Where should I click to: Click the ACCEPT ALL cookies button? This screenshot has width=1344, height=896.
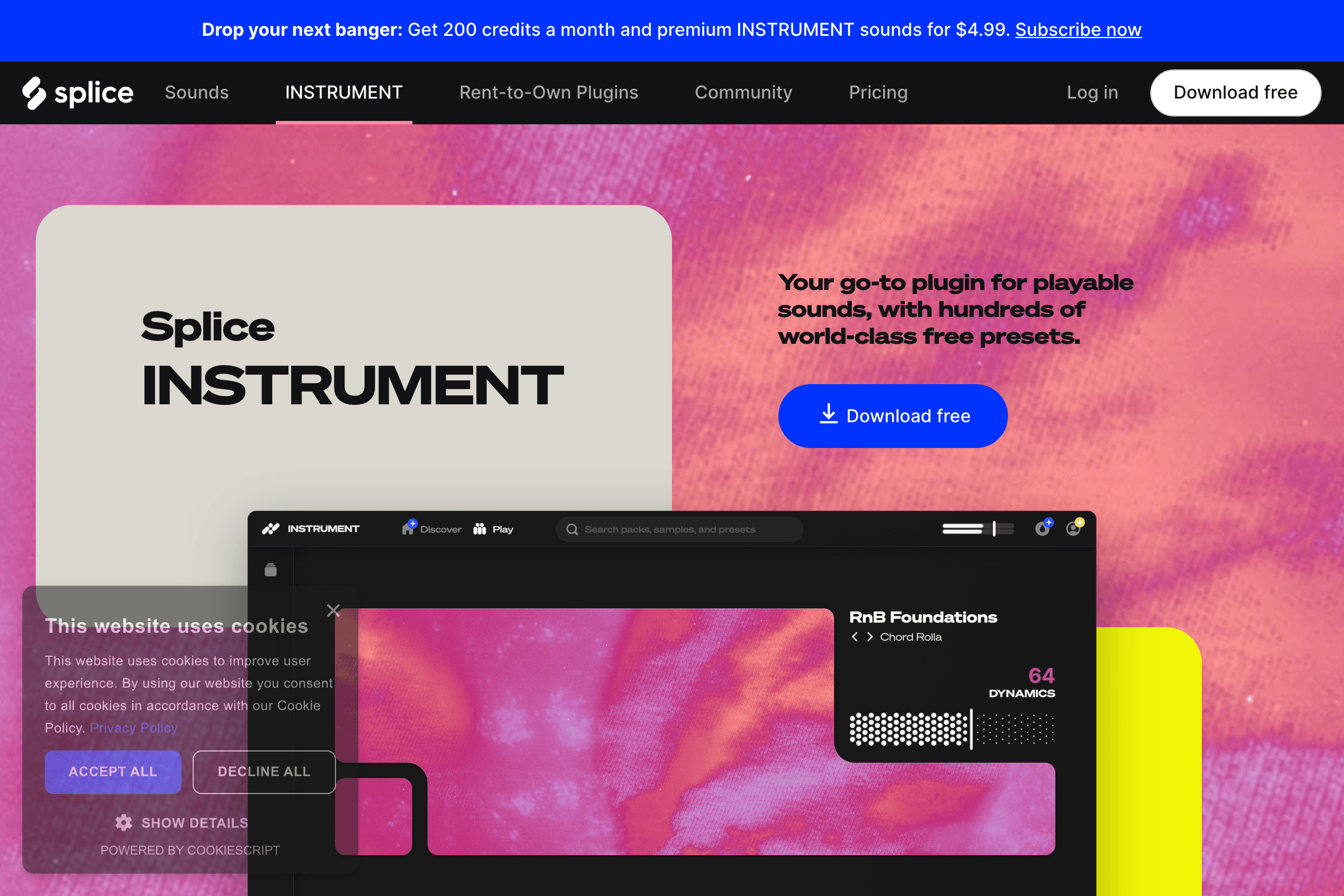coord(113,772)
